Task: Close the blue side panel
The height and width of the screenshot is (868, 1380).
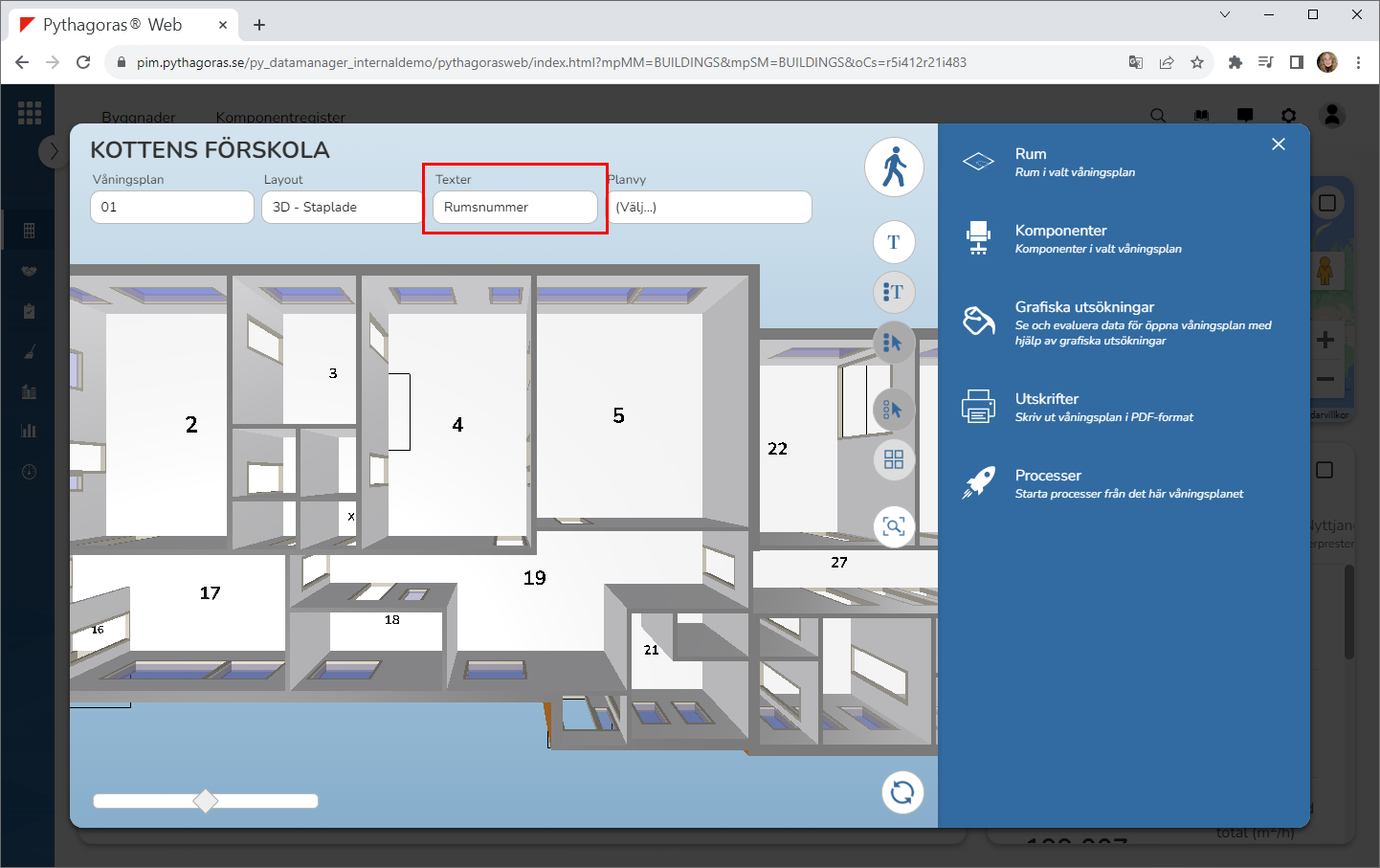Action: pos(1279,145)
